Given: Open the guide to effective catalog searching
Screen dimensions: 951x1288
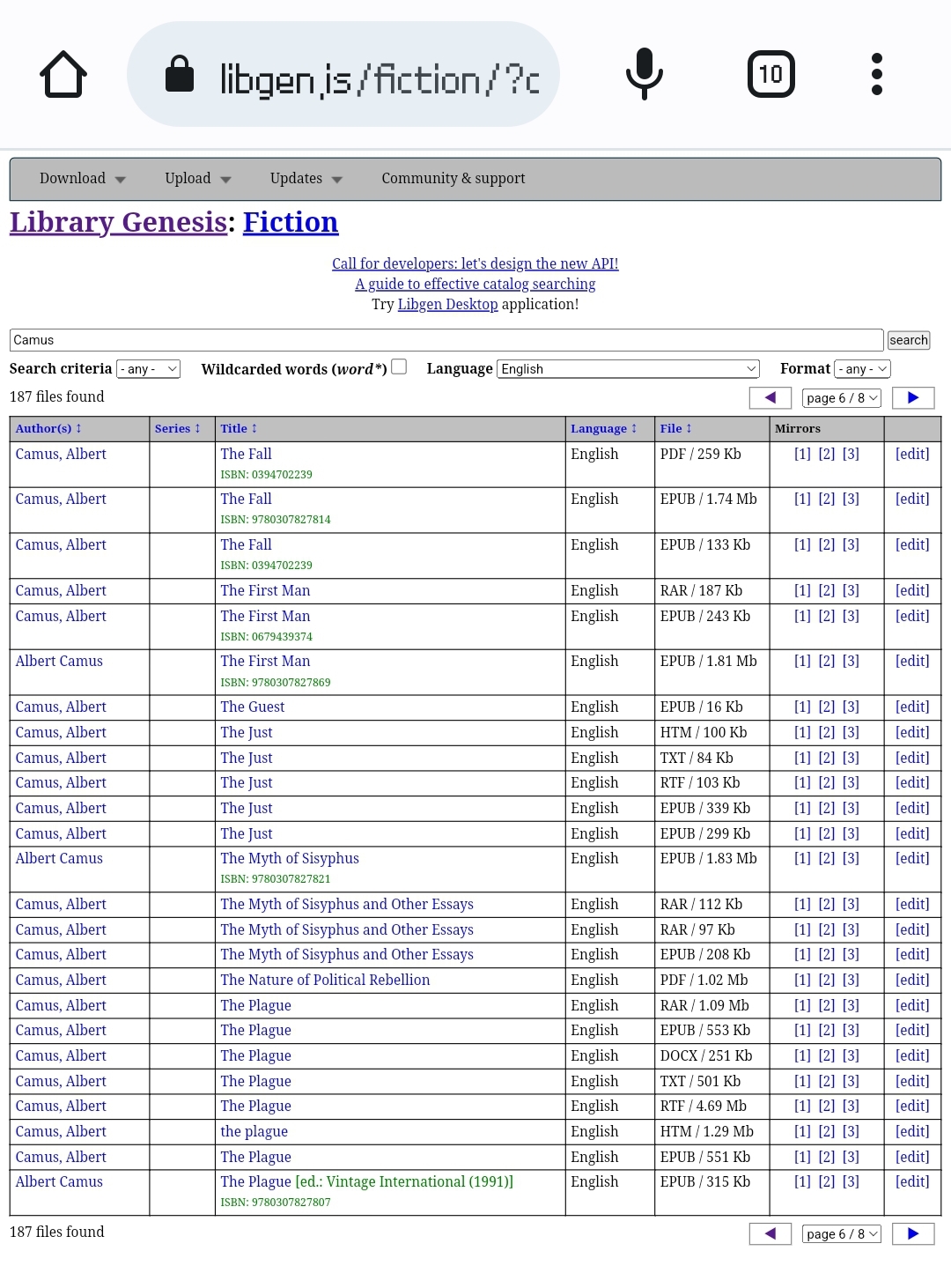Looking at the screenshot, I should pyautogui.click(x=475, y=284).
